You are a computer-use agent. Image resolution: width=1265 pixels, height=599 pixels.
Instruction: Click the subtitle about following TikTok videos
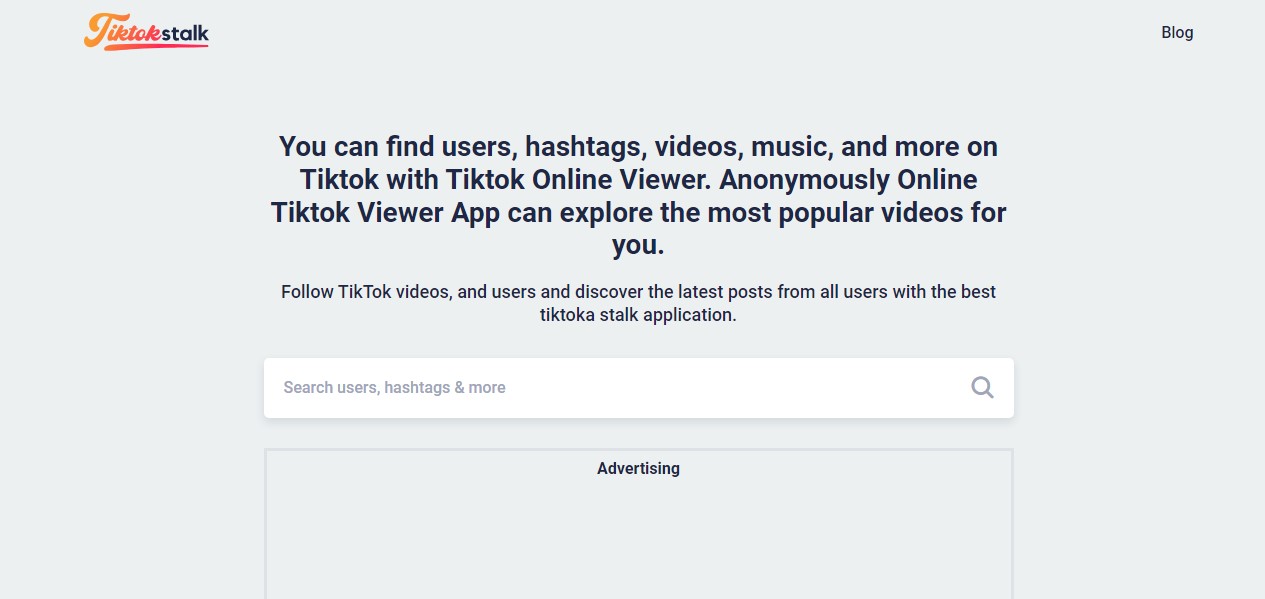click(638, 302)
